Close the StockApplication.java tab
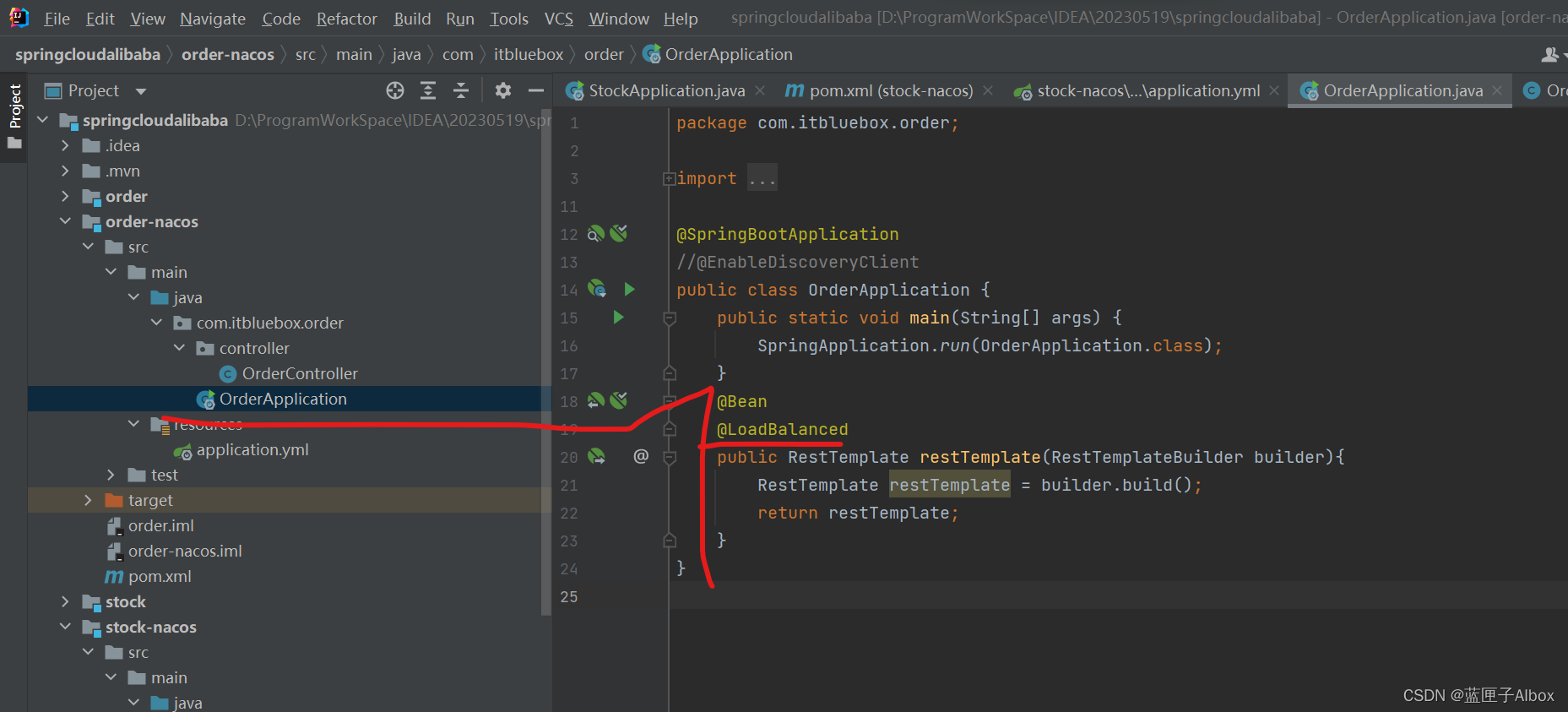This screenshot has height=712, width=1568. (760, 90)
